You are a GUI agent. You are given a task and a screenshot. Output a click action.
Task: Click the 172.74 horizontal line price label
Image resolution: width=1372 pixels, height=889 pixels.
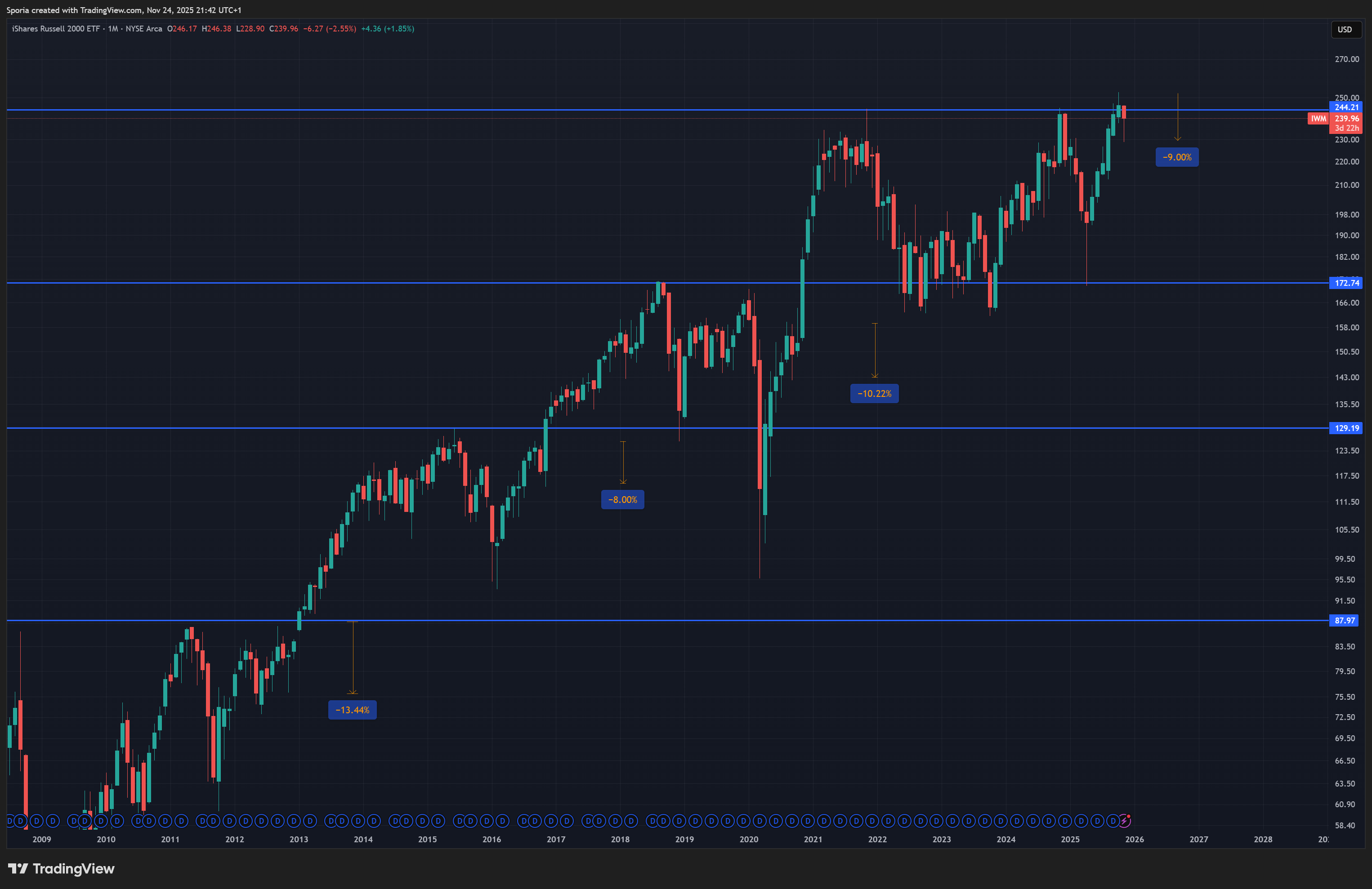click(1346, 283)
